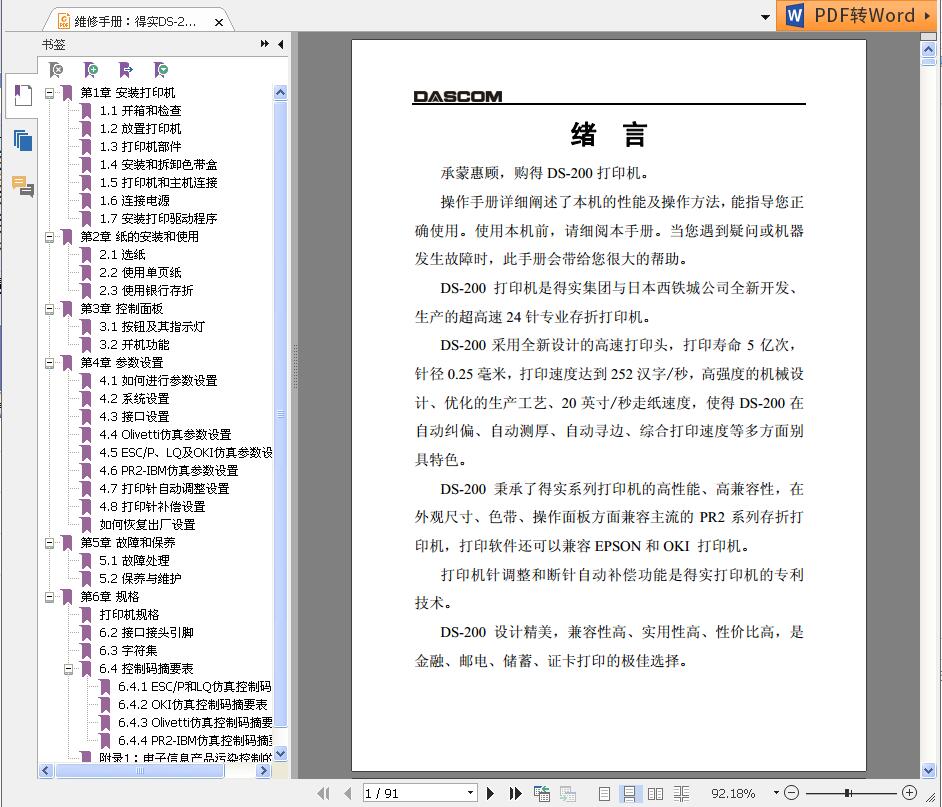Open dropdown arrow beside PDF转Word
The width and height of the screenshot is (942, 807).
765,17
